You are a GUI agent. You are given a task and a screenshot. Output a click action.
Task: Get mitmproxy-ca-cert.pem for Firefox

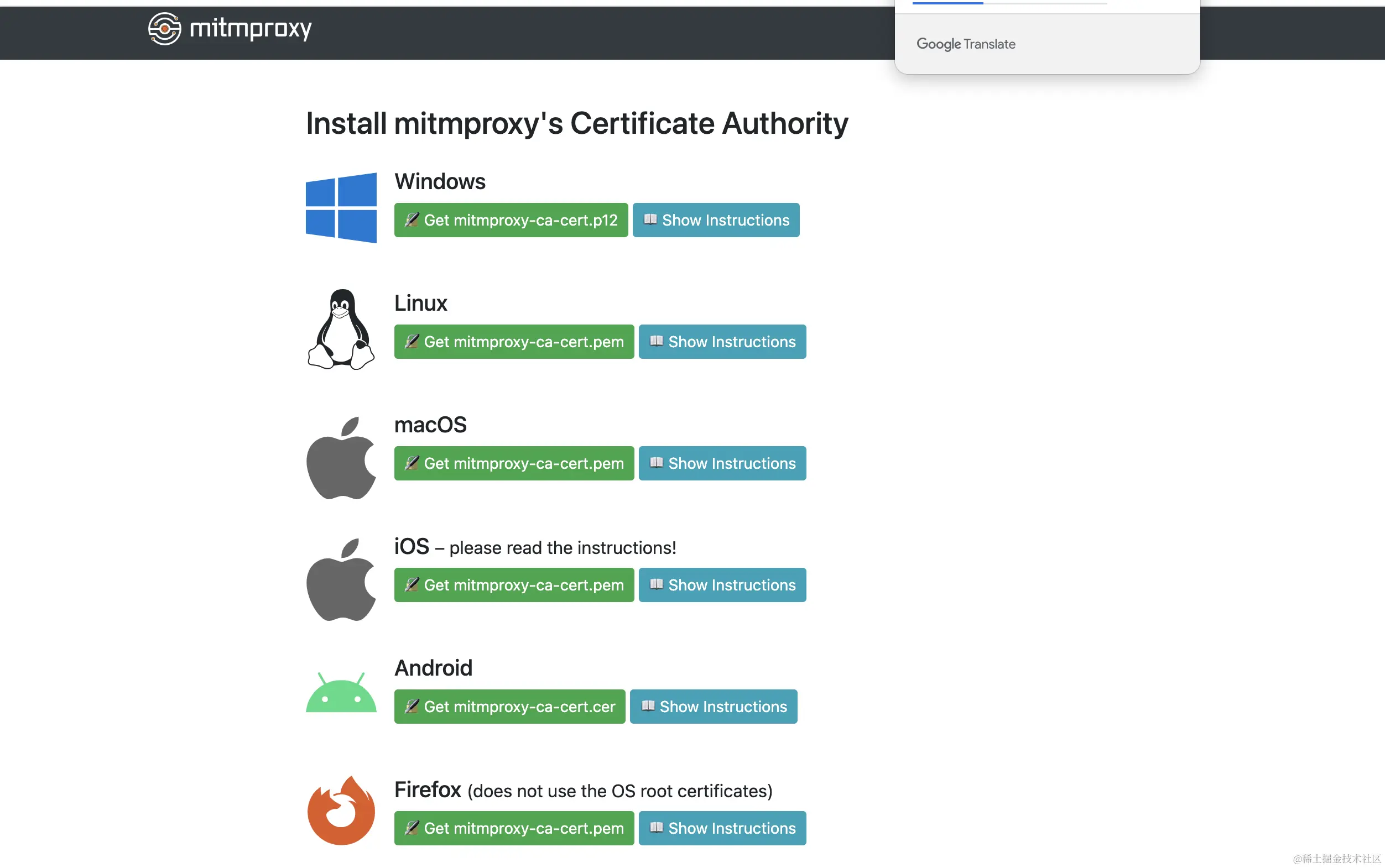click(514, 828)
